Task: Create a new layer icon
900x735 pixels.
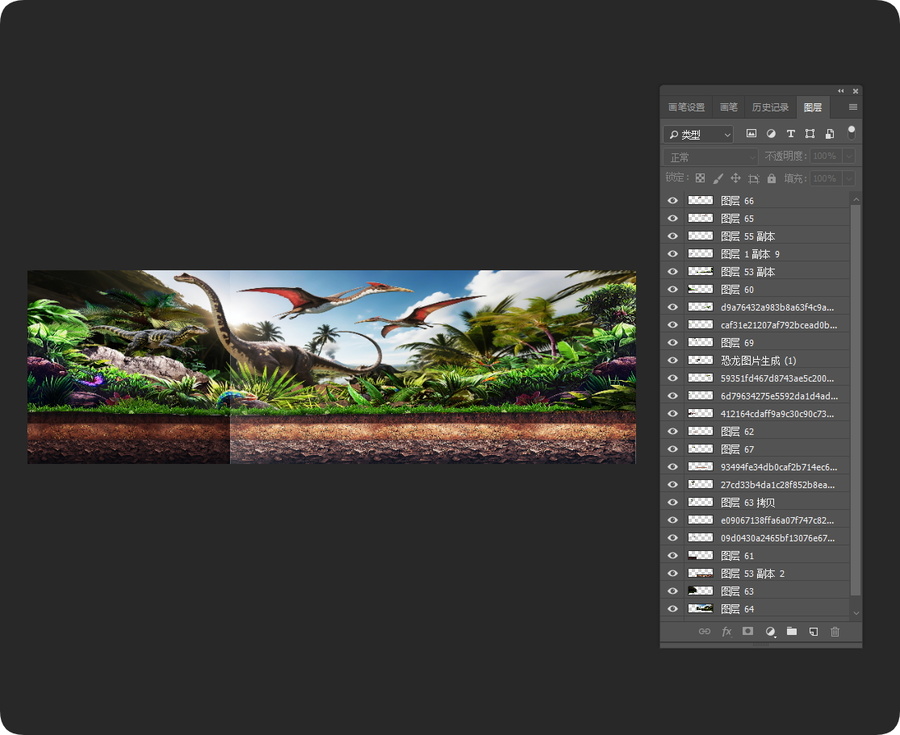Action: pyautogui.click(x=813, y=631)
